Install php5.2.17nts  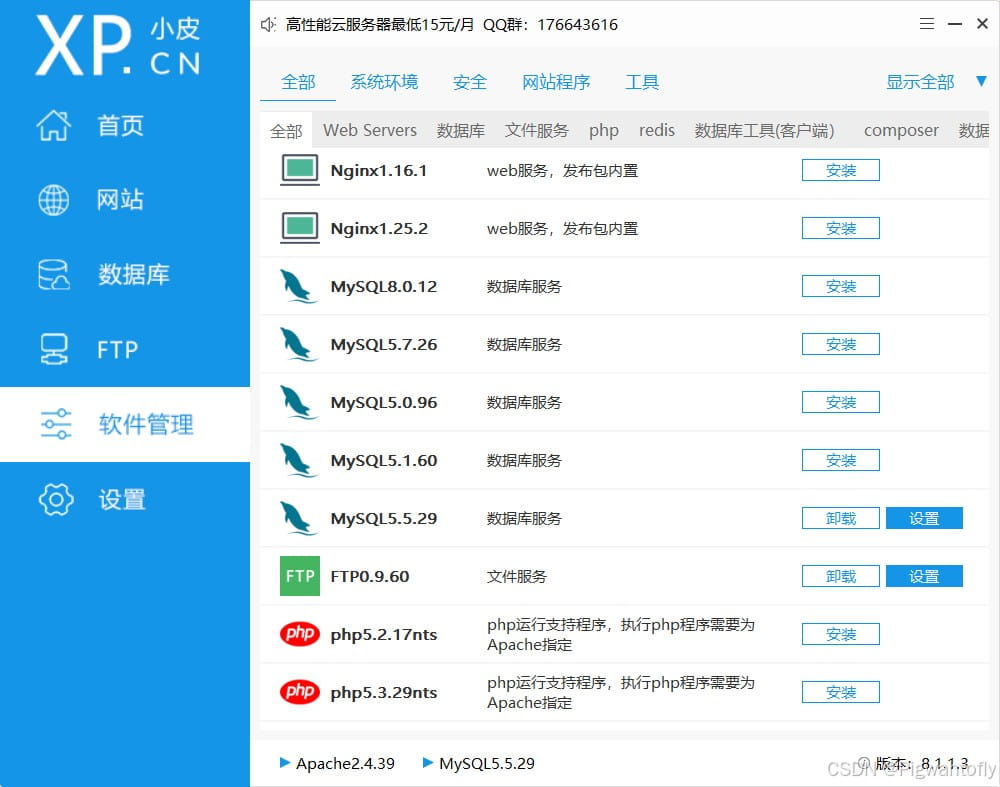(841, 634)
